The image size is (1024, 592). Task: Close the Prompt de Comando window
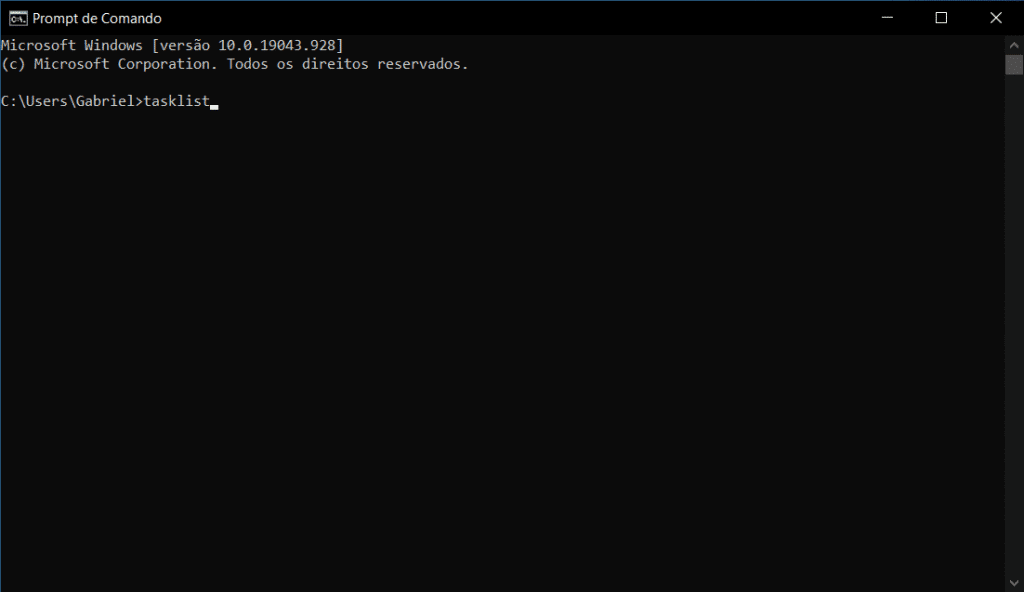996,18
